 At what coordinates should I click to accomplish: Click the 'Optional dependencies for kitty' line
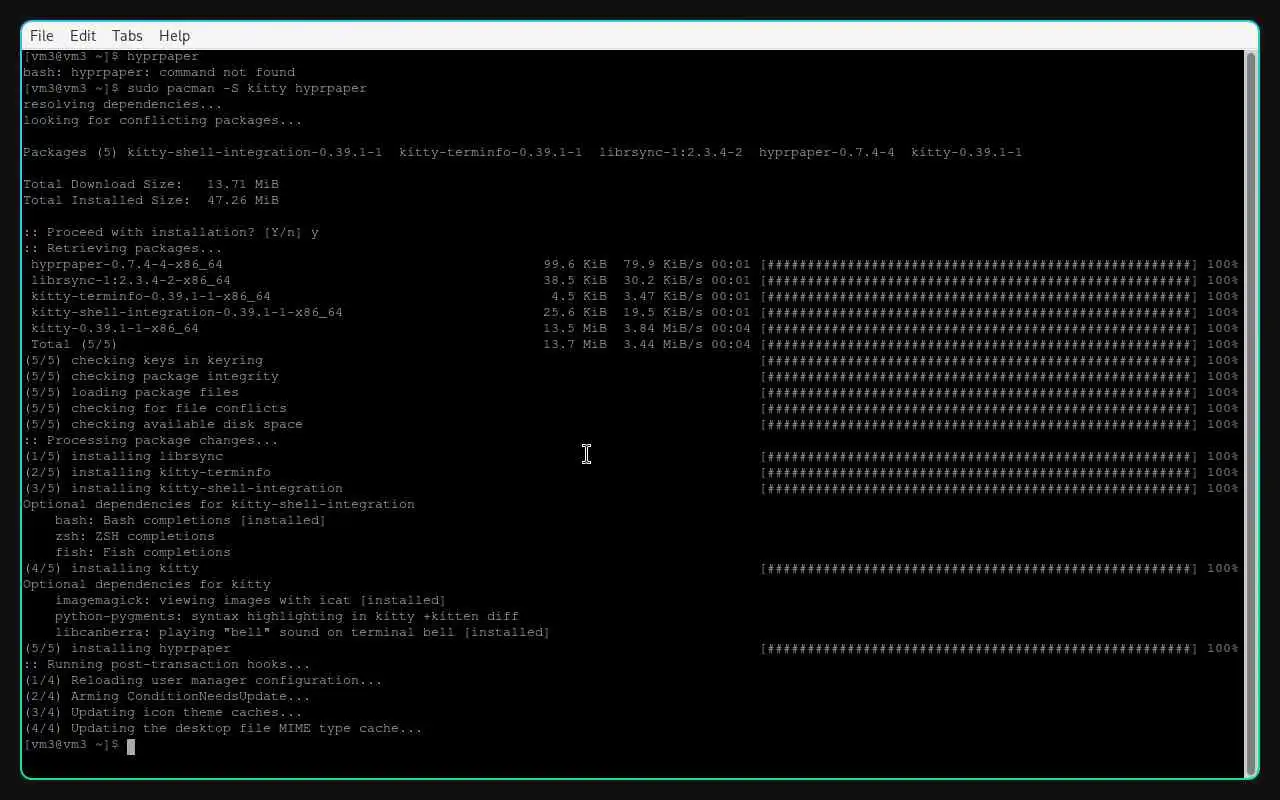point(147,584)
